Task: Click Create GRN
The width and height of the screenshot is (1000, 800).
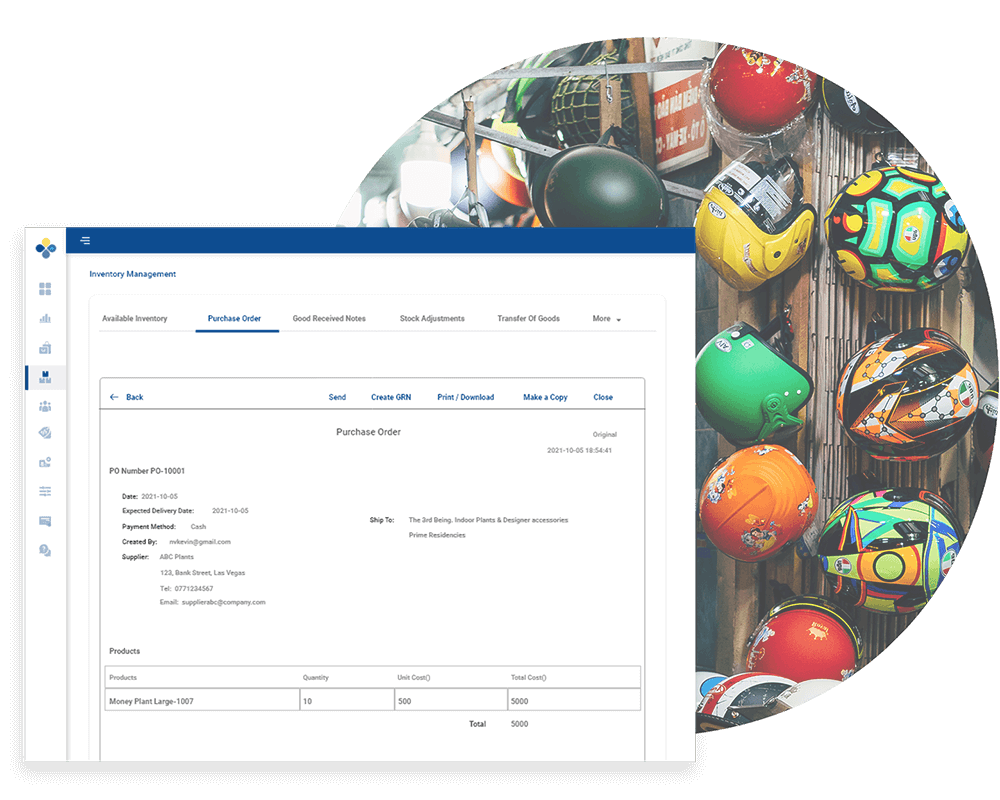Action: coord(391,397)
